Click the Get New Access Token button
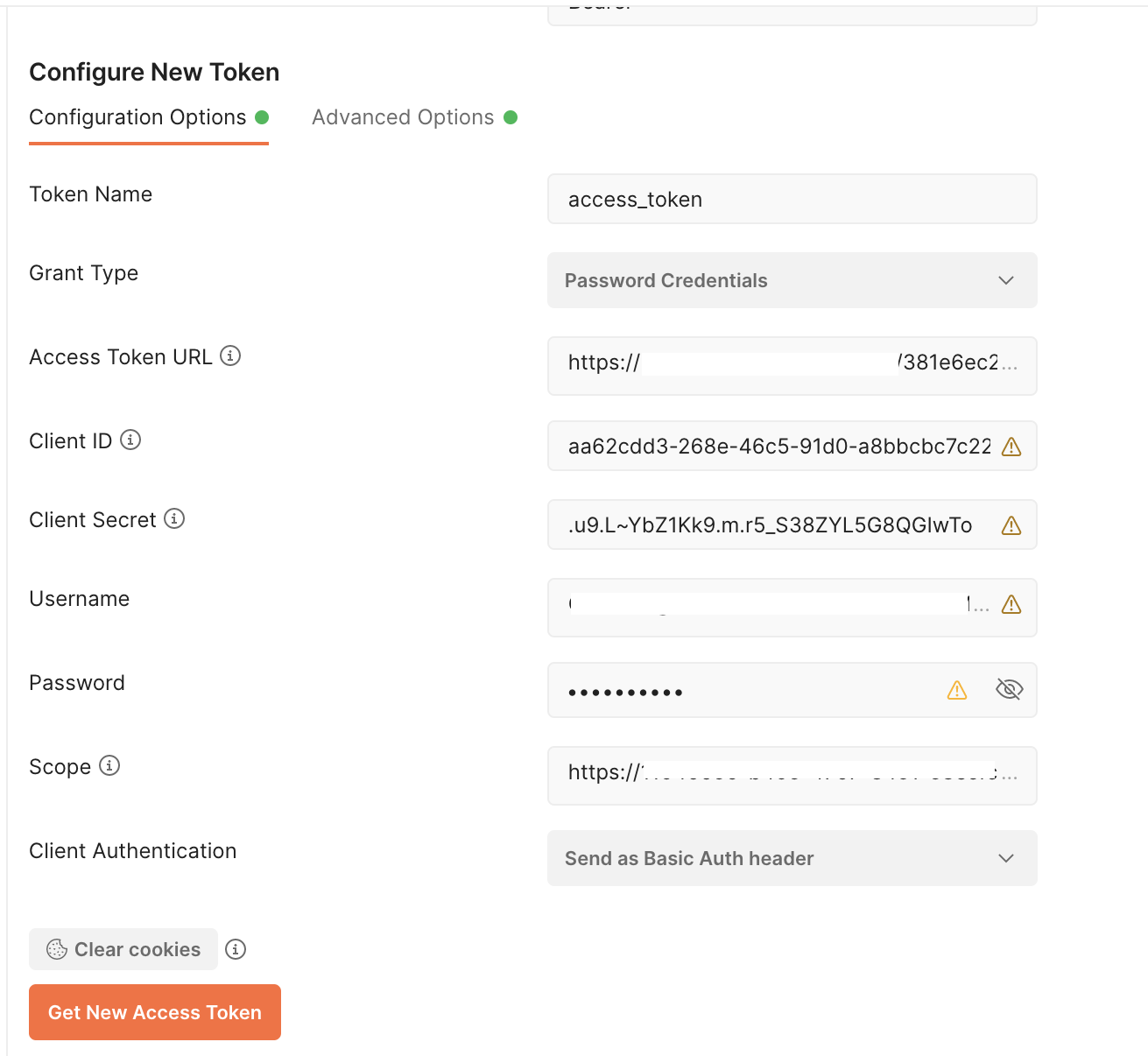 (x=154, y=1011)
